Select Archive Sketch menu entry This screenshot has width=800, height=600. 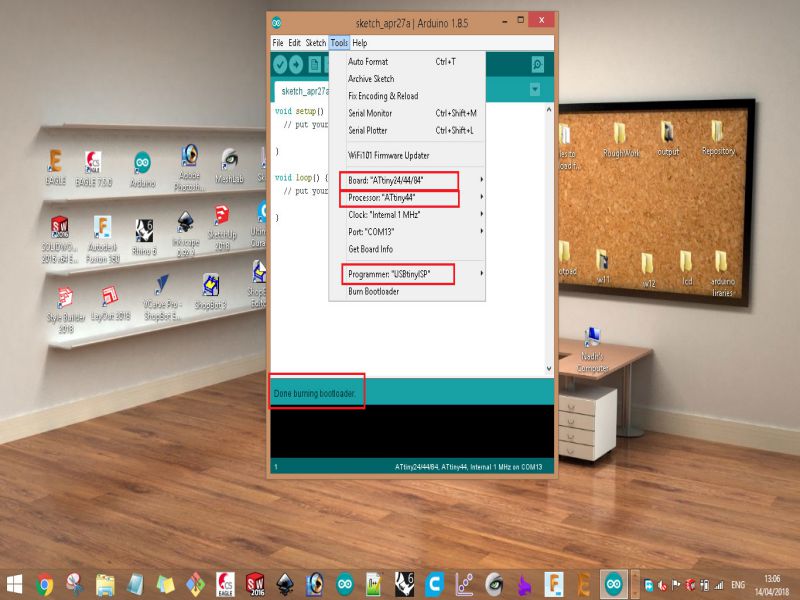point(407,79)
